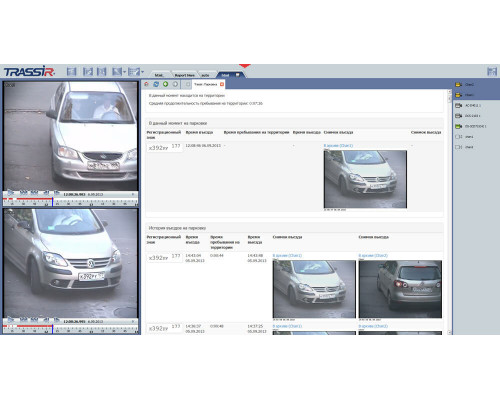Open archive link in third row exit column
500x400 pixels.
[x=373, y=326]
